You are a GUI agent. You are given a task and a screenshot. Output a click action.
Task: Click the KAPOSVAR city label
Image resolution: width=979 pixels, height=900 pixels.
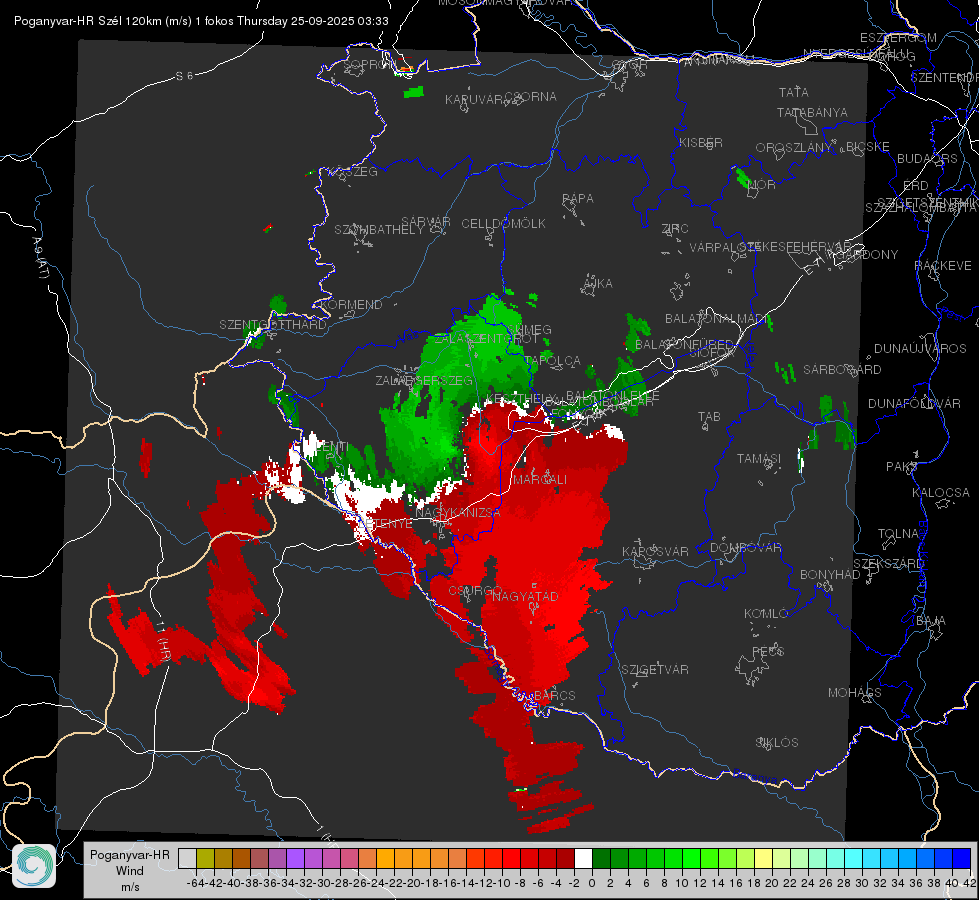click(655, 551)
